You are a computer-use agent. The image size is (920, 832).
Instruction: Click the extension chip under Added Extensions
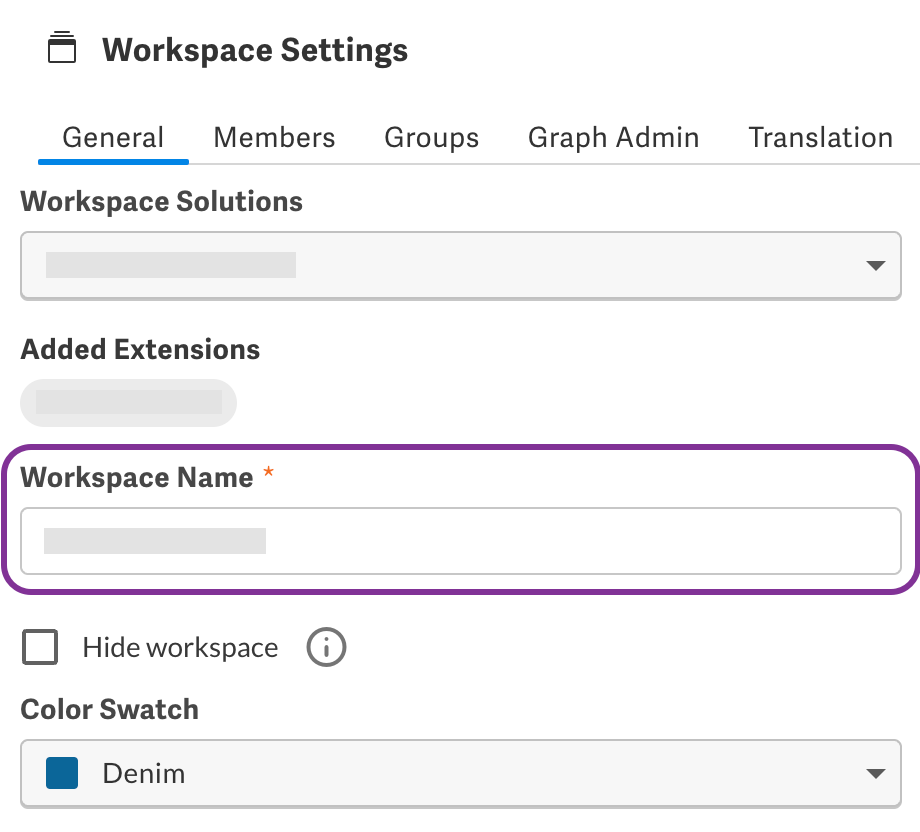click(128, 403)
